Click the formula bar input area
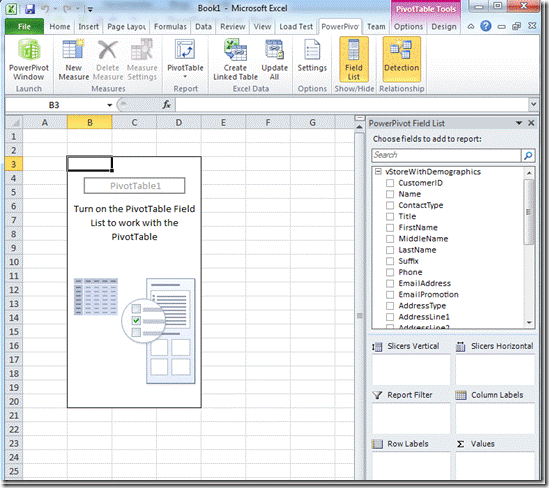The height and width of the screenshot is (488, 549). coord(352,104)
